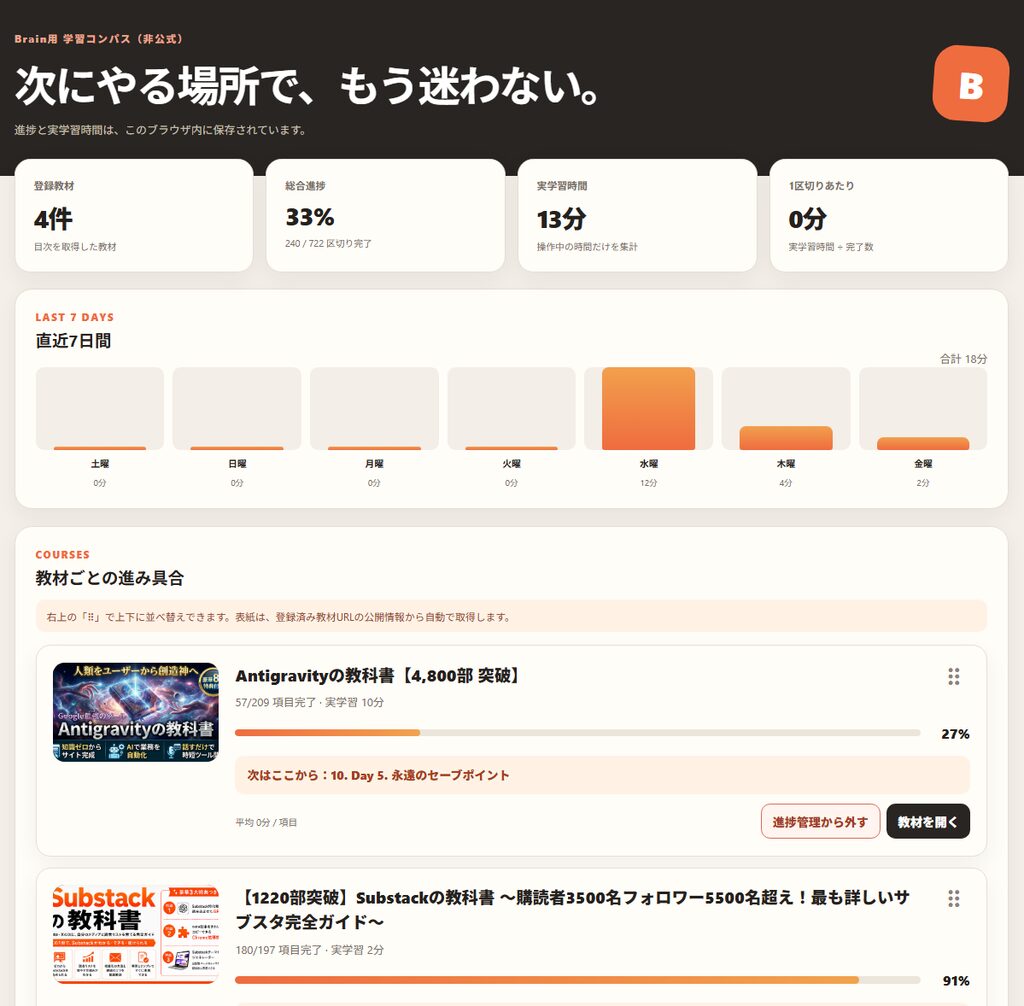
Task: Select the 実学習時間 13分 stat card
Action: pyautogui.click(x=637, y=215)
